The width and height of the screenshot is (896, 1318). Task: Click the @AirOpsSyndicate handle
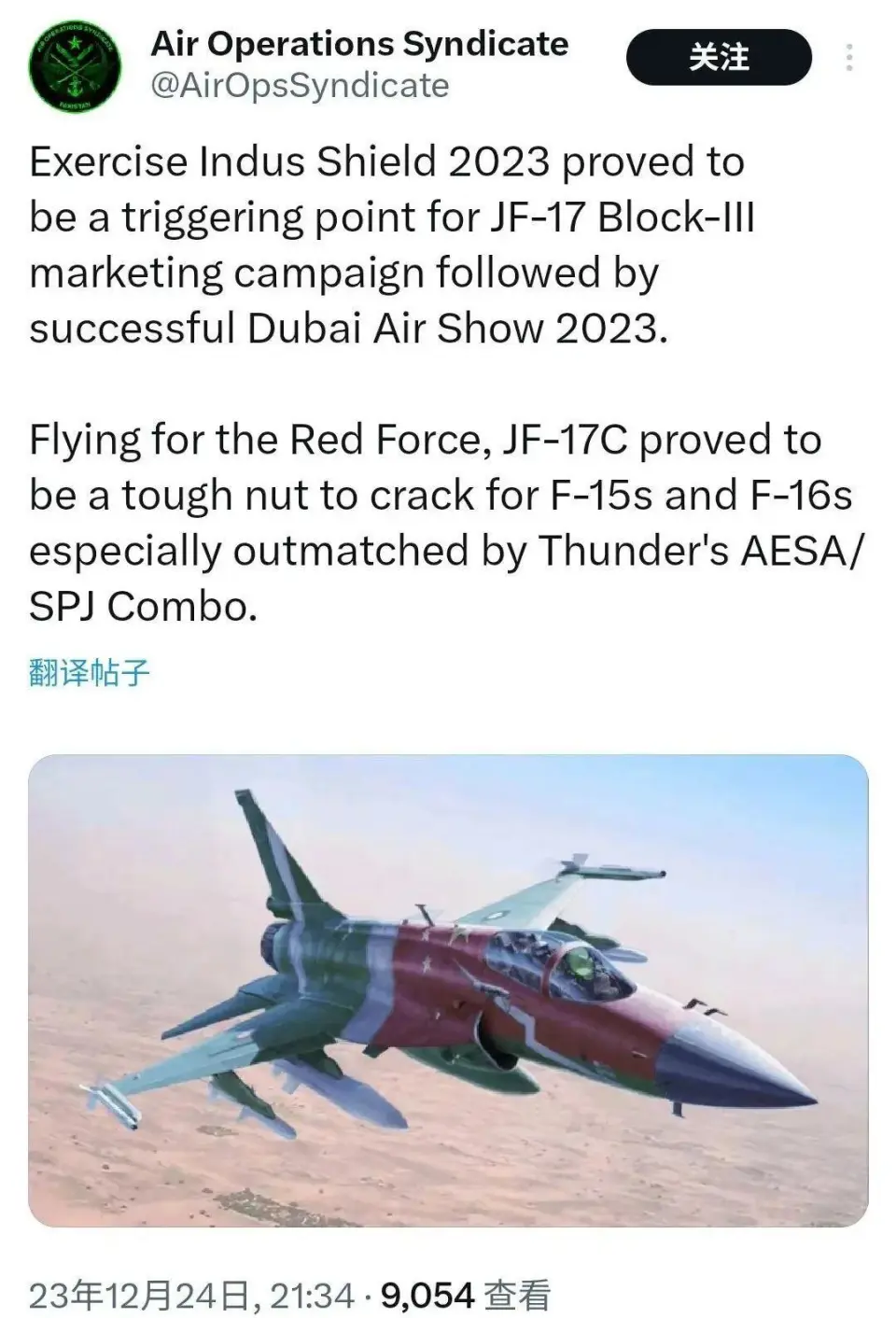coord(300,86)
